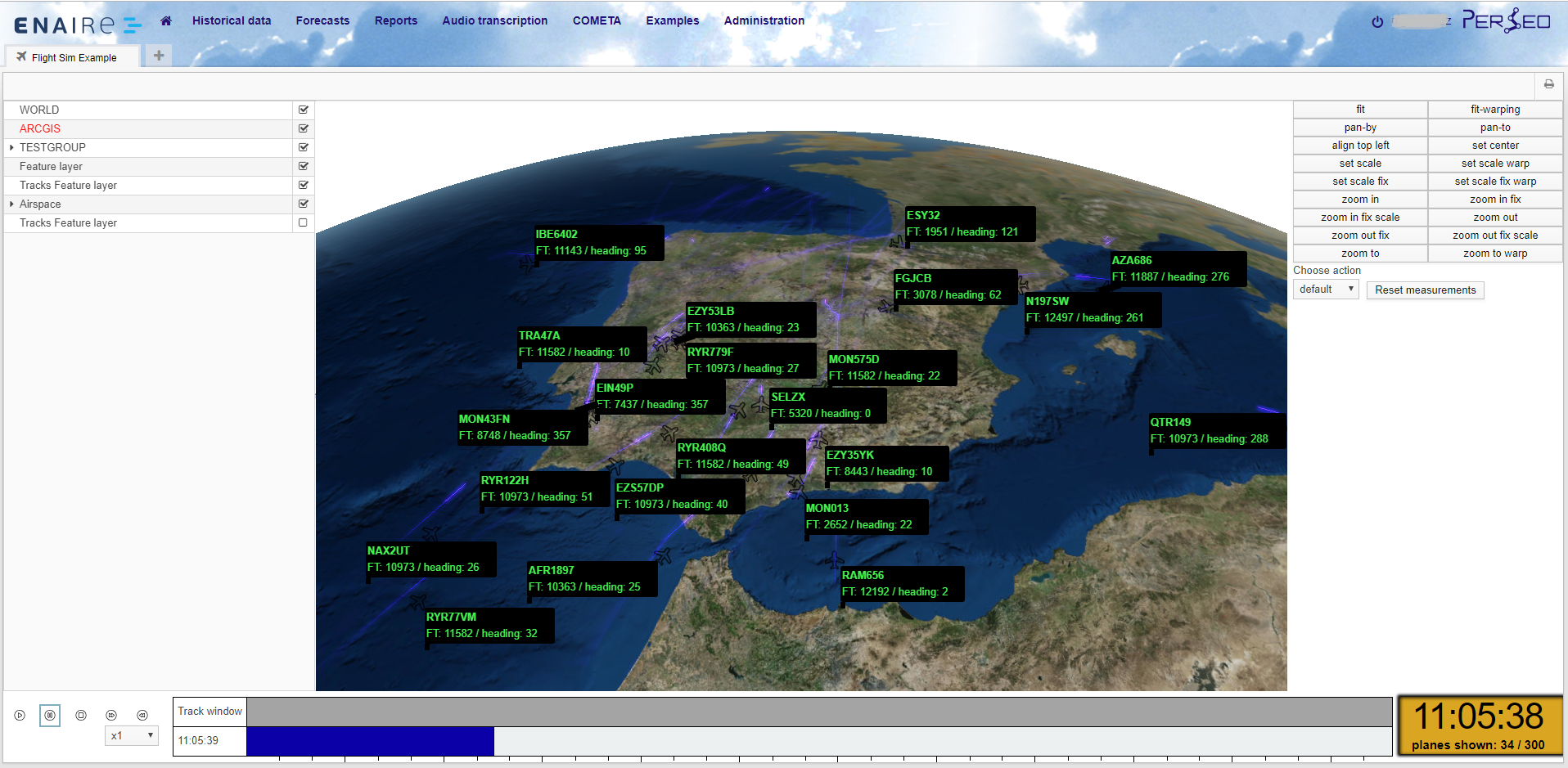Click the fast-forward playback icon
Viewport: 1568px width, 768px height.
[111, 716]
